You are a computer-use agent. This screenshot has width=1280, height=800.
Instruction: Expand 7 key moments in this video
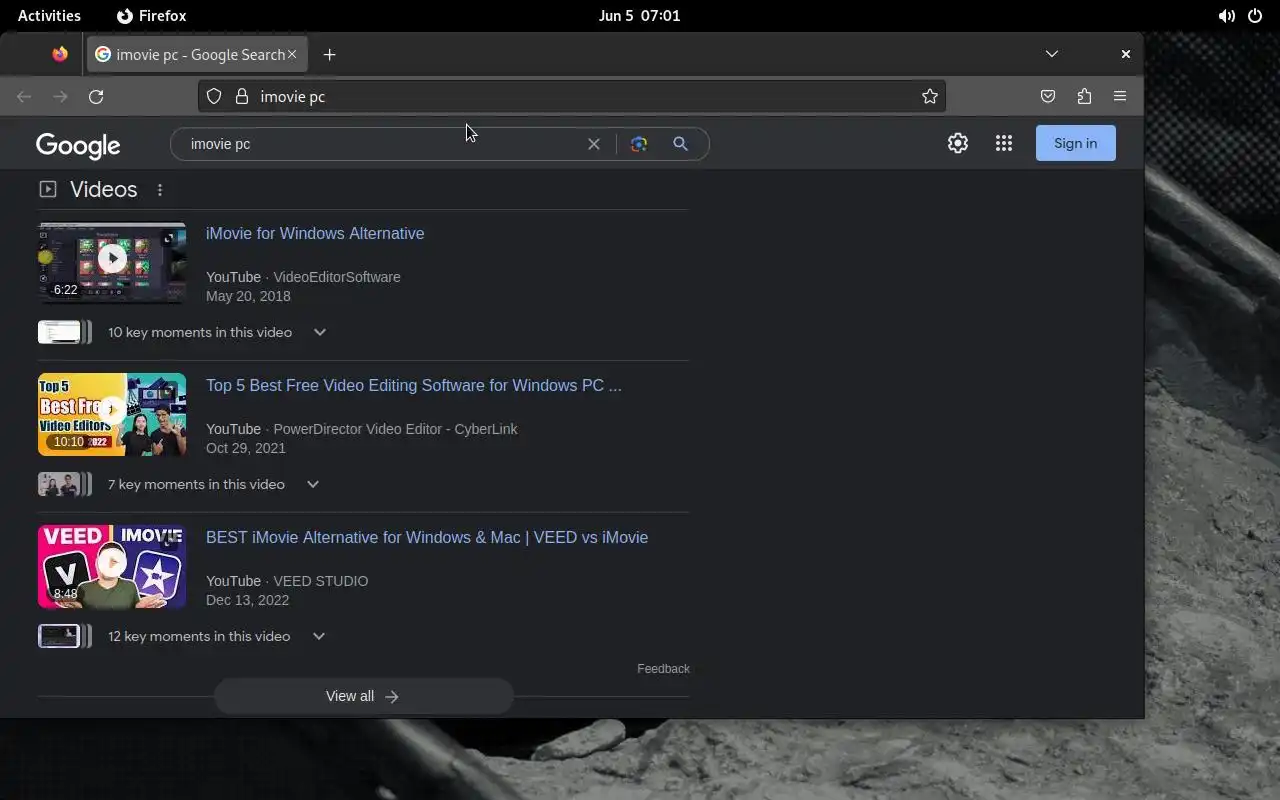[313, 484]
